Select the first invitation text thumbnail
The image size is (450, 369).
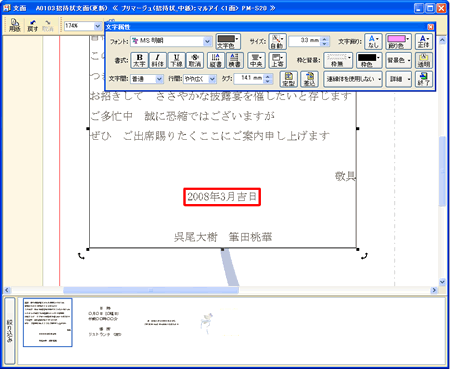coord(48,322)
